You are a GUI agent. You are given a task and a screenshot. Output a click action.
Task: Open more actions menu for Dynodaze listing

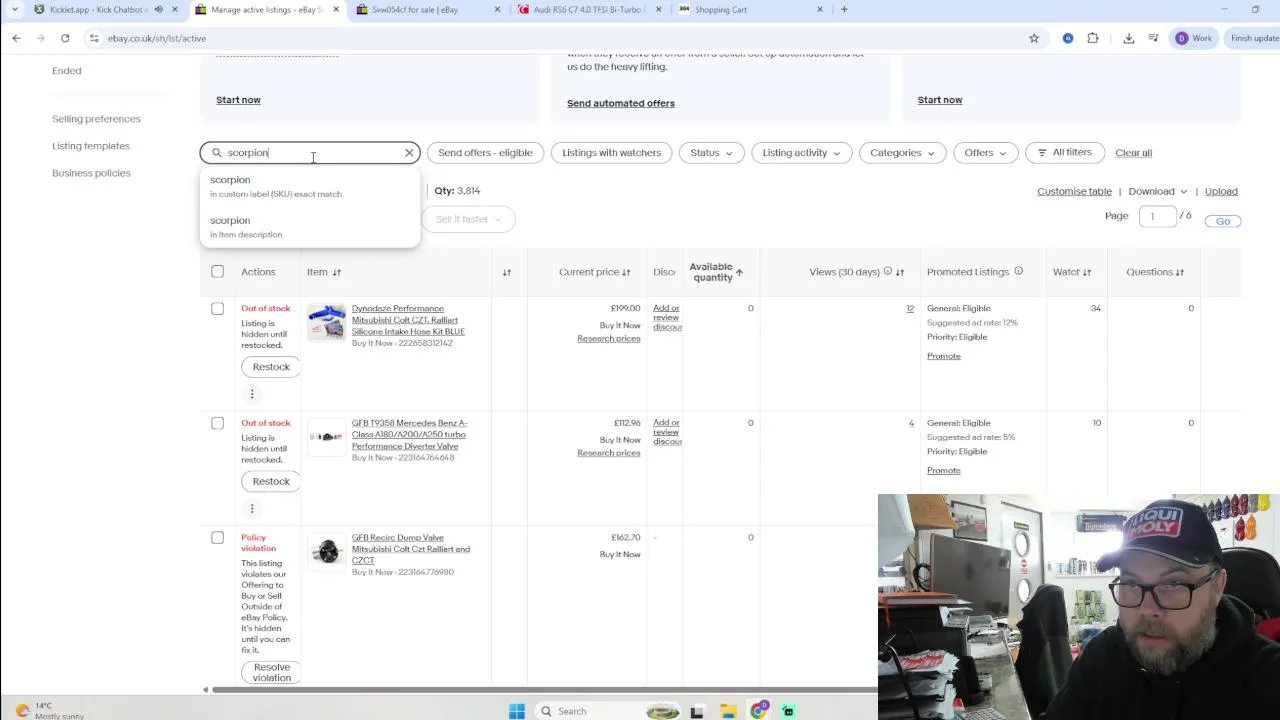tap(252, 394)
